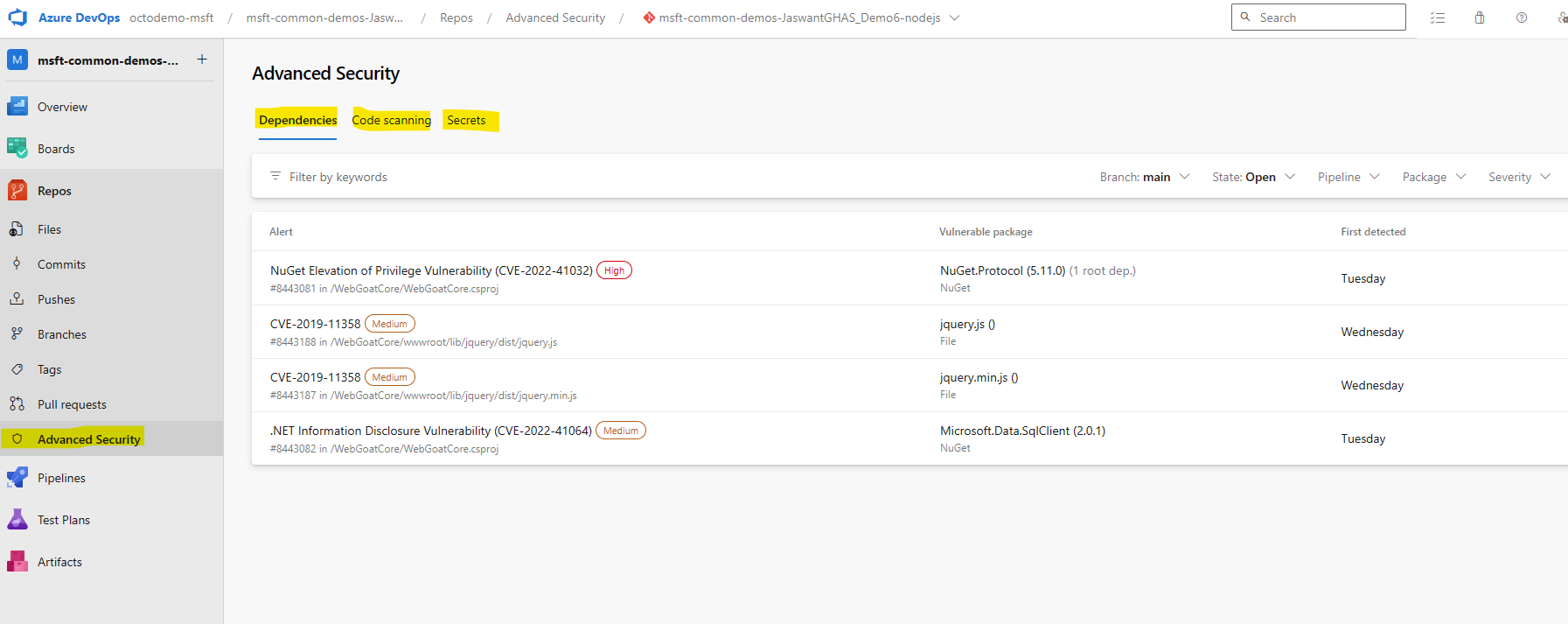Viewport: 1568px width, 624px height.
Task: Open the Artifacts icon in sidebar
Action: (17, 562)
